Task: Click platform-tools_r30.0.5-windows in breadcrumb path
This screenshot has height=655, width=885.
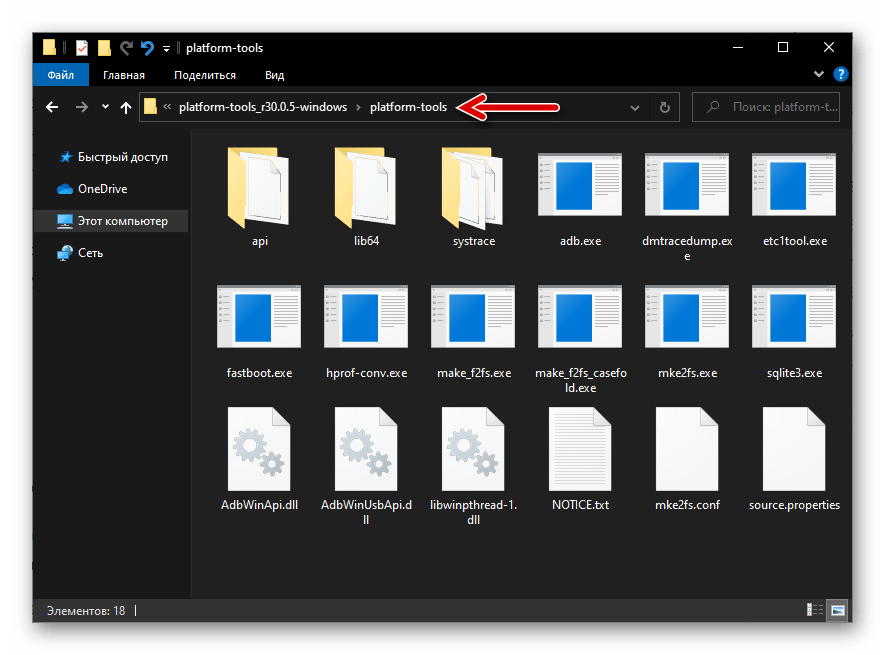Action: [x=262, y=108]
